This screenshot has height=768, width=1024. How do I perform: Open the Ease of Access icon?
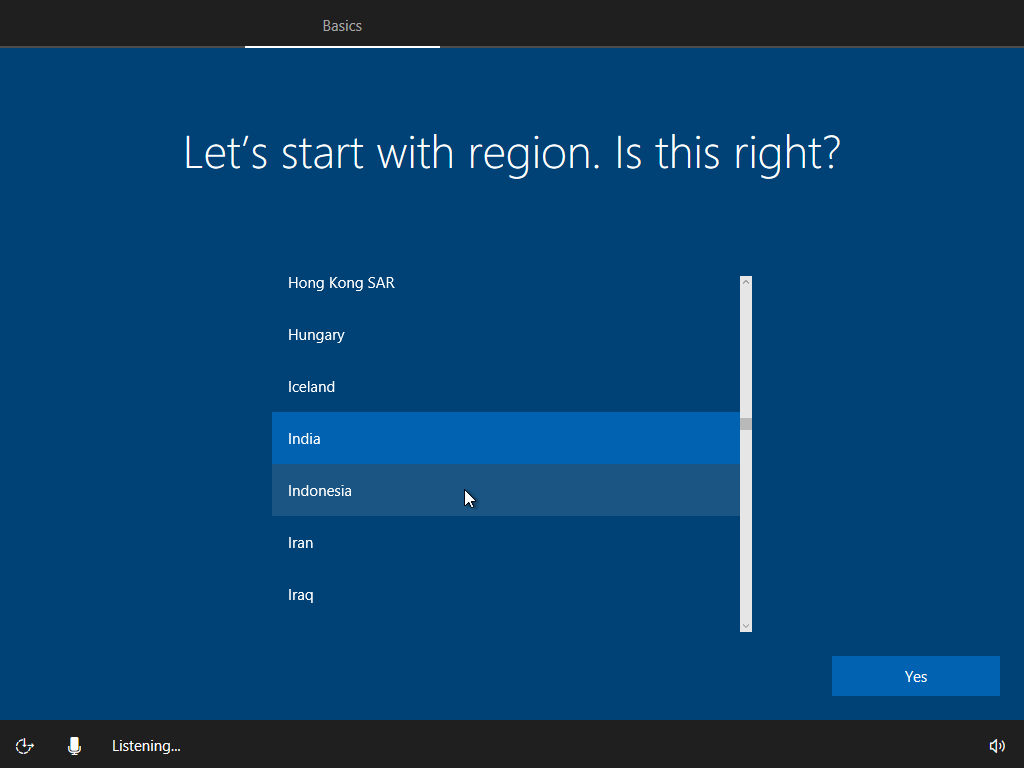24,746
